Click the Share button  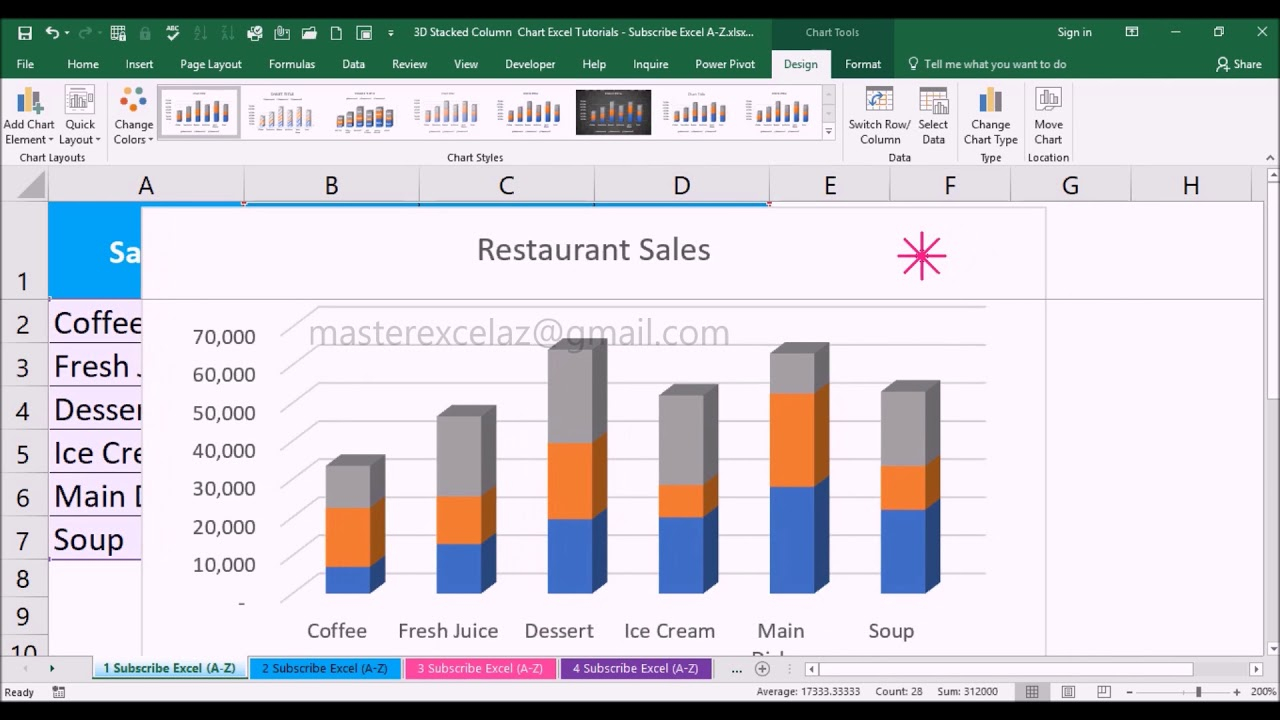coord(1238,64)
